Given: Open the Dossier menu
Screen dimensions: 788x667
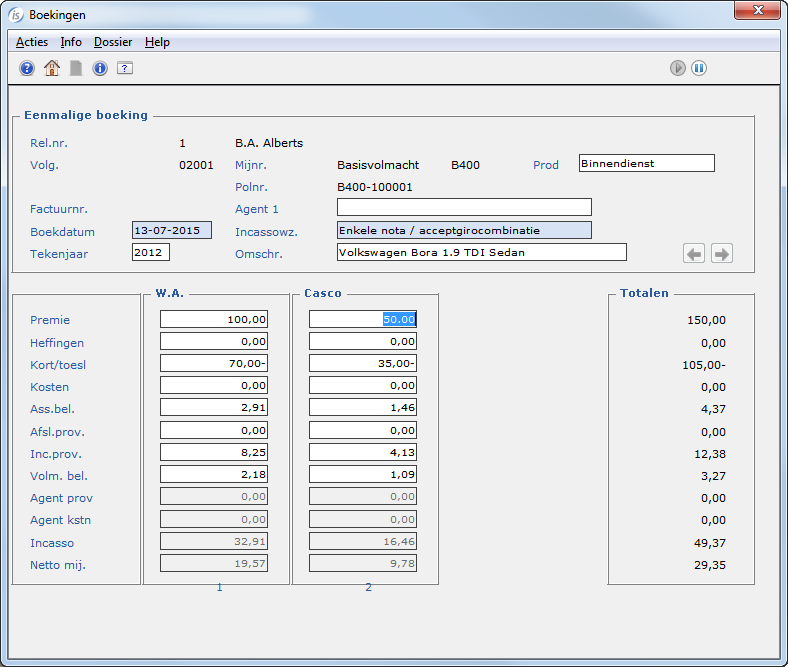Looking at the screenshot, I should pos(113,42).
